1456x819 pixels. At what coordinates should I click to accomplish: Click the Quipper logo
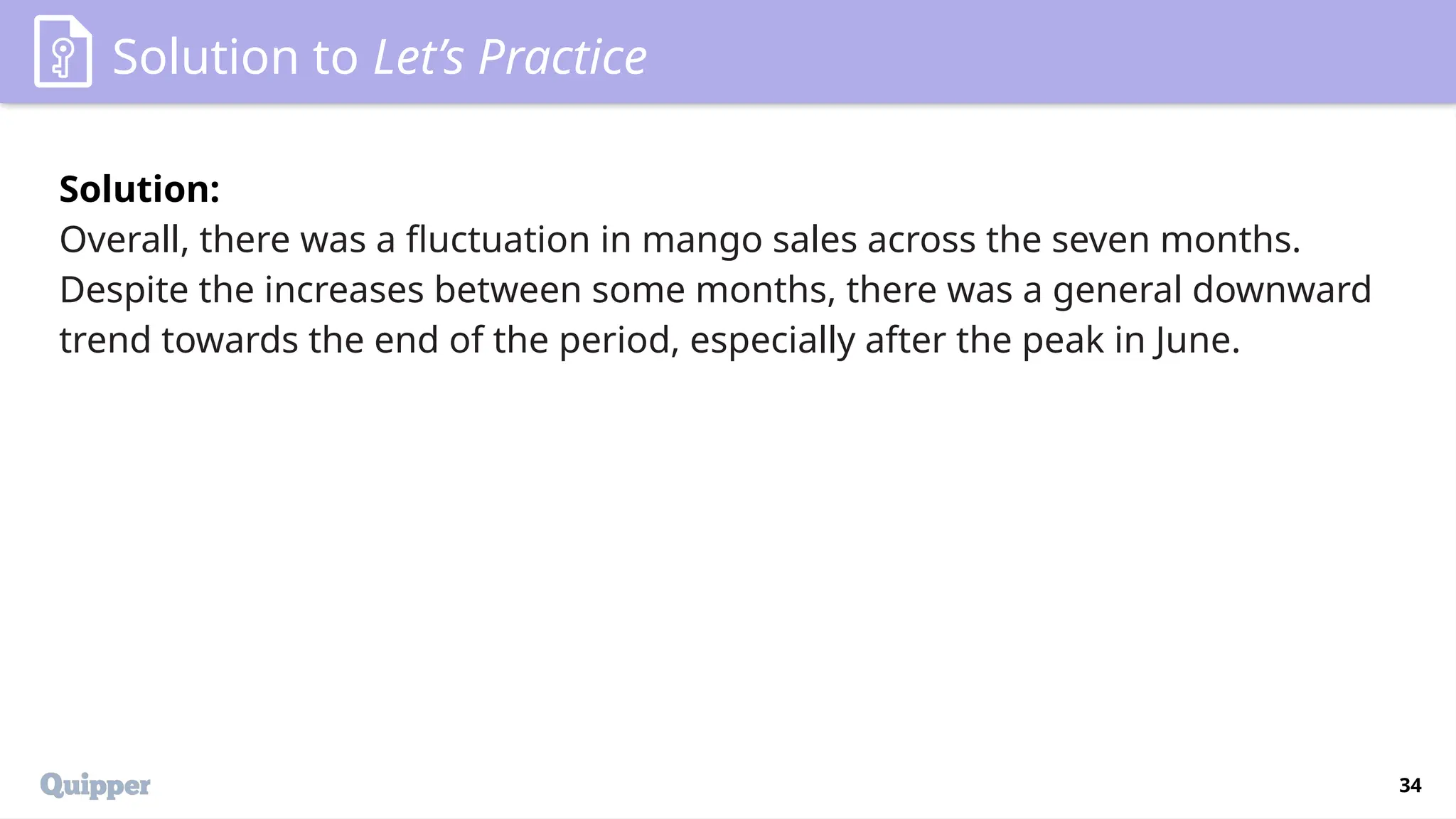[95, 785]
